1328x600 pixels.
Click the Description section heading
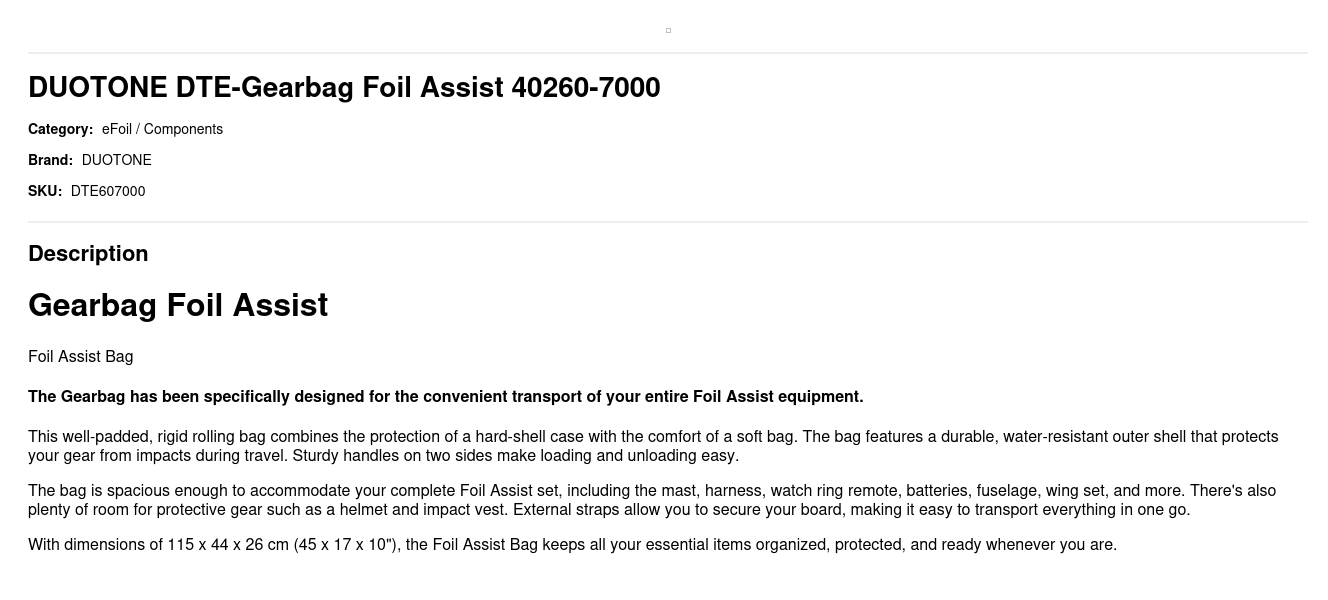(88, 254)
